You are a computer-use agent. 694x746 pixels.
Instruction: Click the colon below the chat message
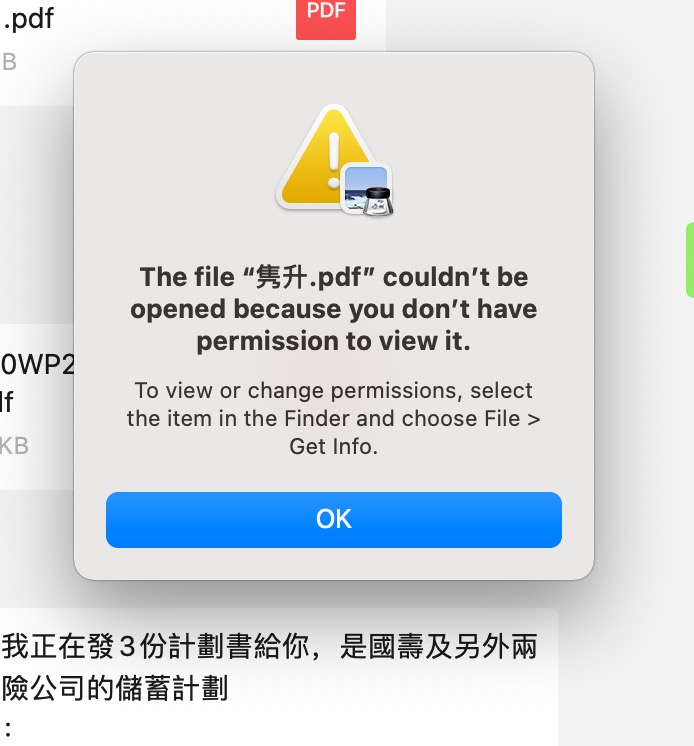tap(8, 728)
